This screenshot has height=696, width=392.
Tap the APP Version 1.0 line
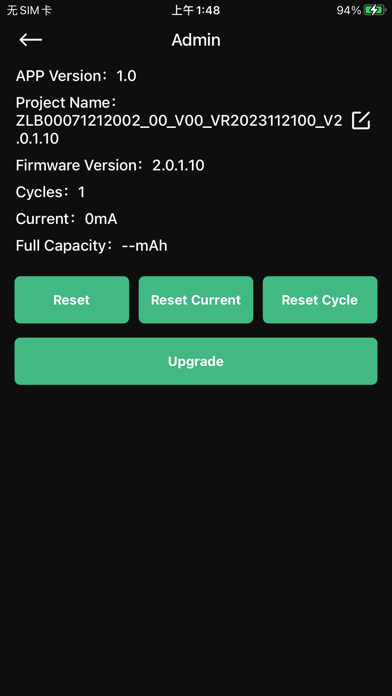[x=76, y=76]
